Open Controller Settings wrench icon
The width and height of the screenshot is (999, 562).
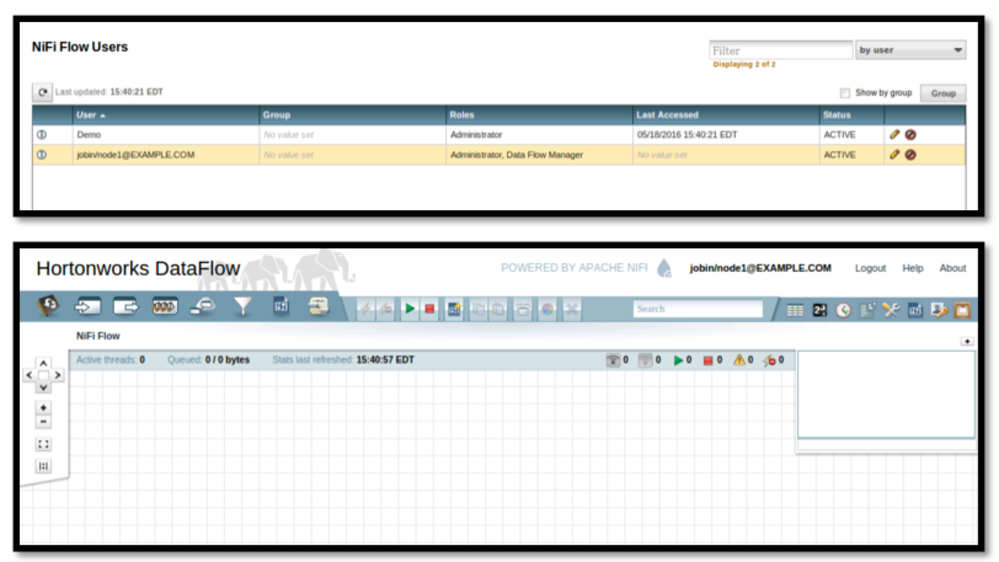[891, 310]
